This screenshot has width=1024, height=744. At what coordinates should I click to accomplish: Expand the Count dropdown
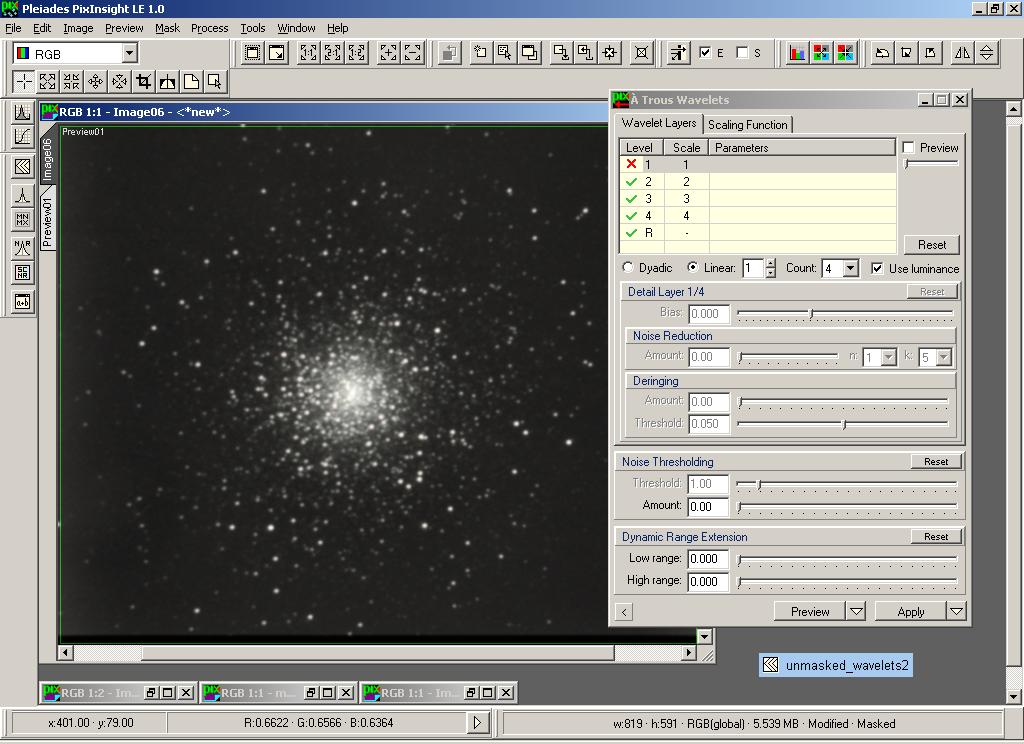[x=850, y=268]
